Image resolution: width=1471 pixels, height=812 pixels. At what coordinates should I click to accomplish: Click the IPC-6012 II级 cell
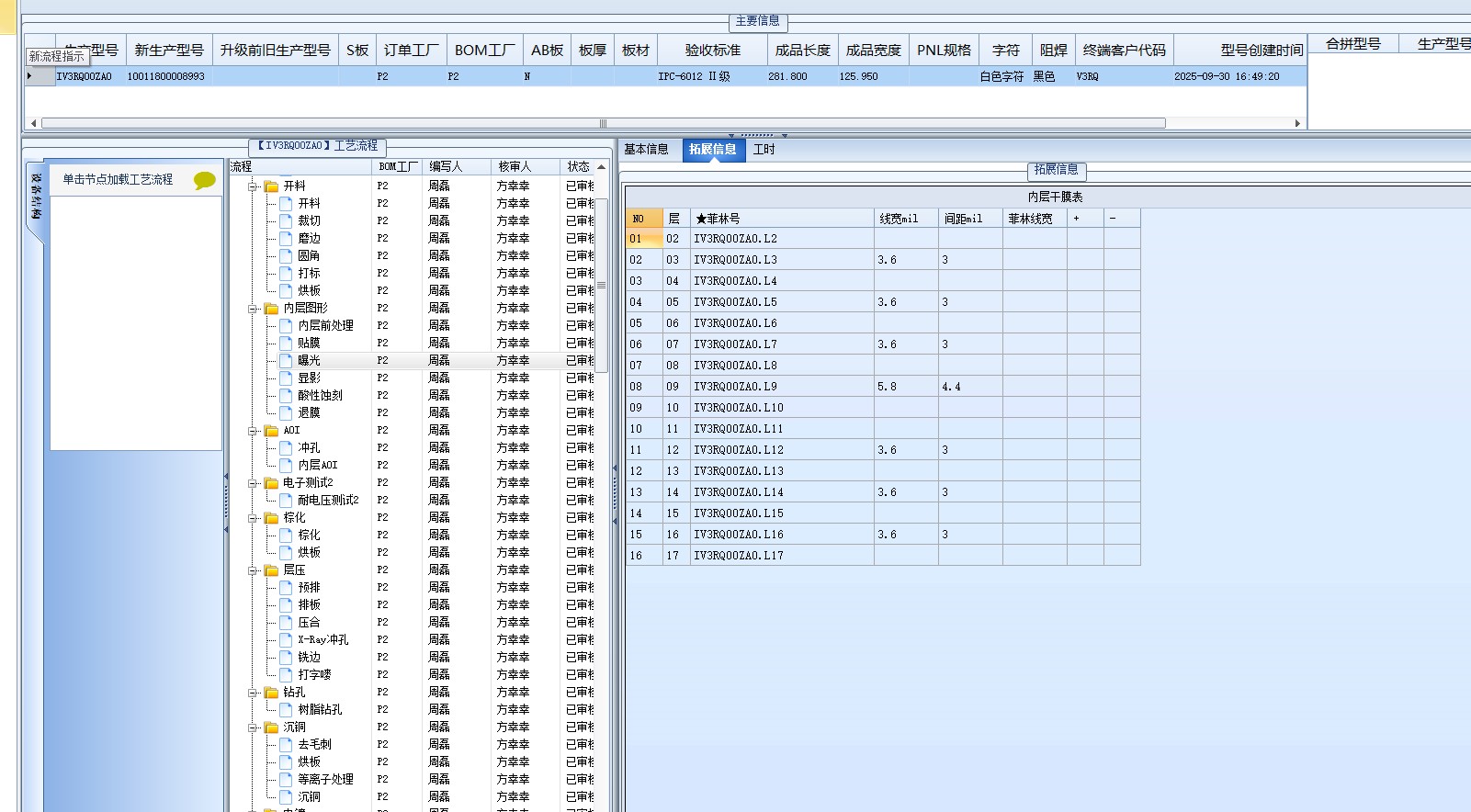pos(713,77)
